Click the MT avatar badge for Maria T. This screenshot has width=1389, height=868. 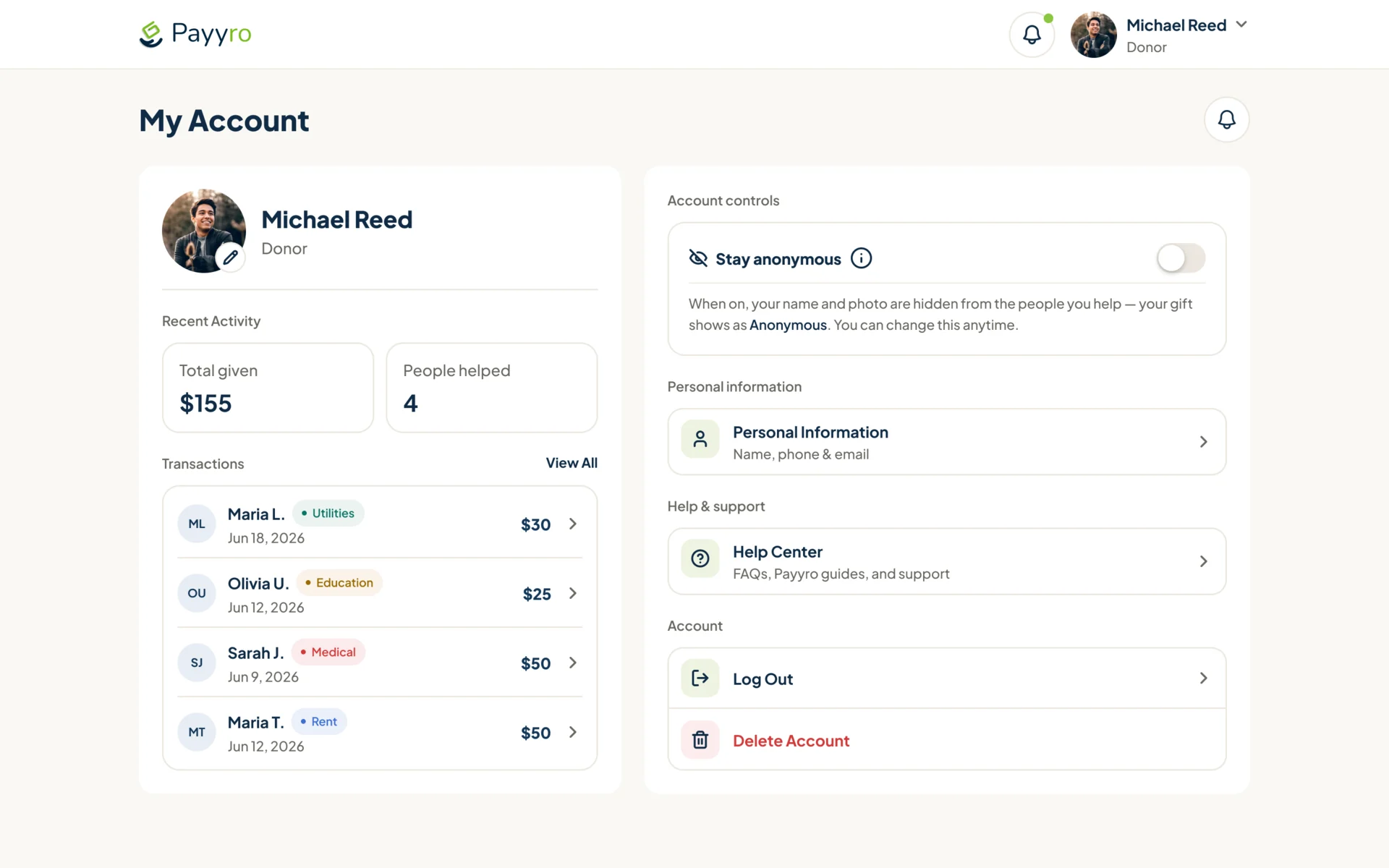pos(197,732)
